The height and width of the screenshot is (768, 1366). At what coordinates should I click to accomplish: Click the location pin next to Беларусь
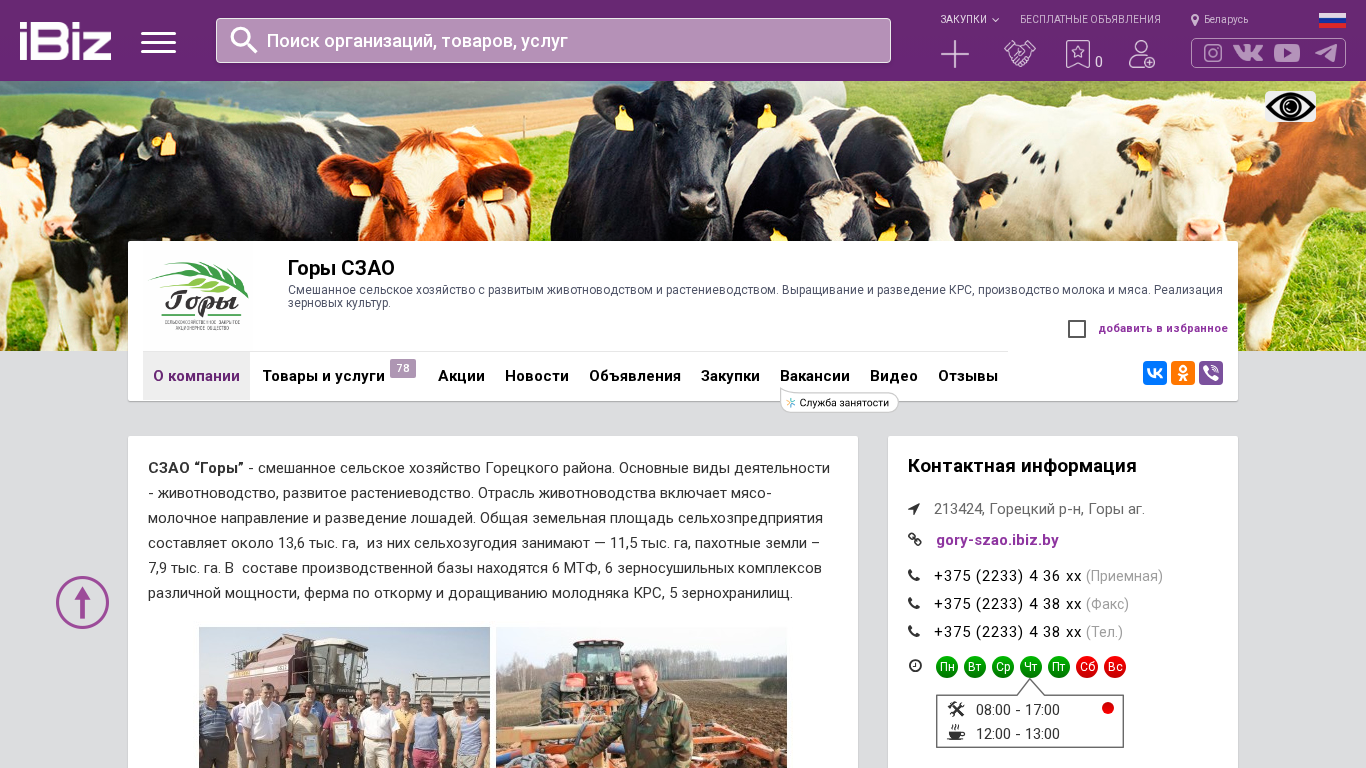coord(1195,20)
